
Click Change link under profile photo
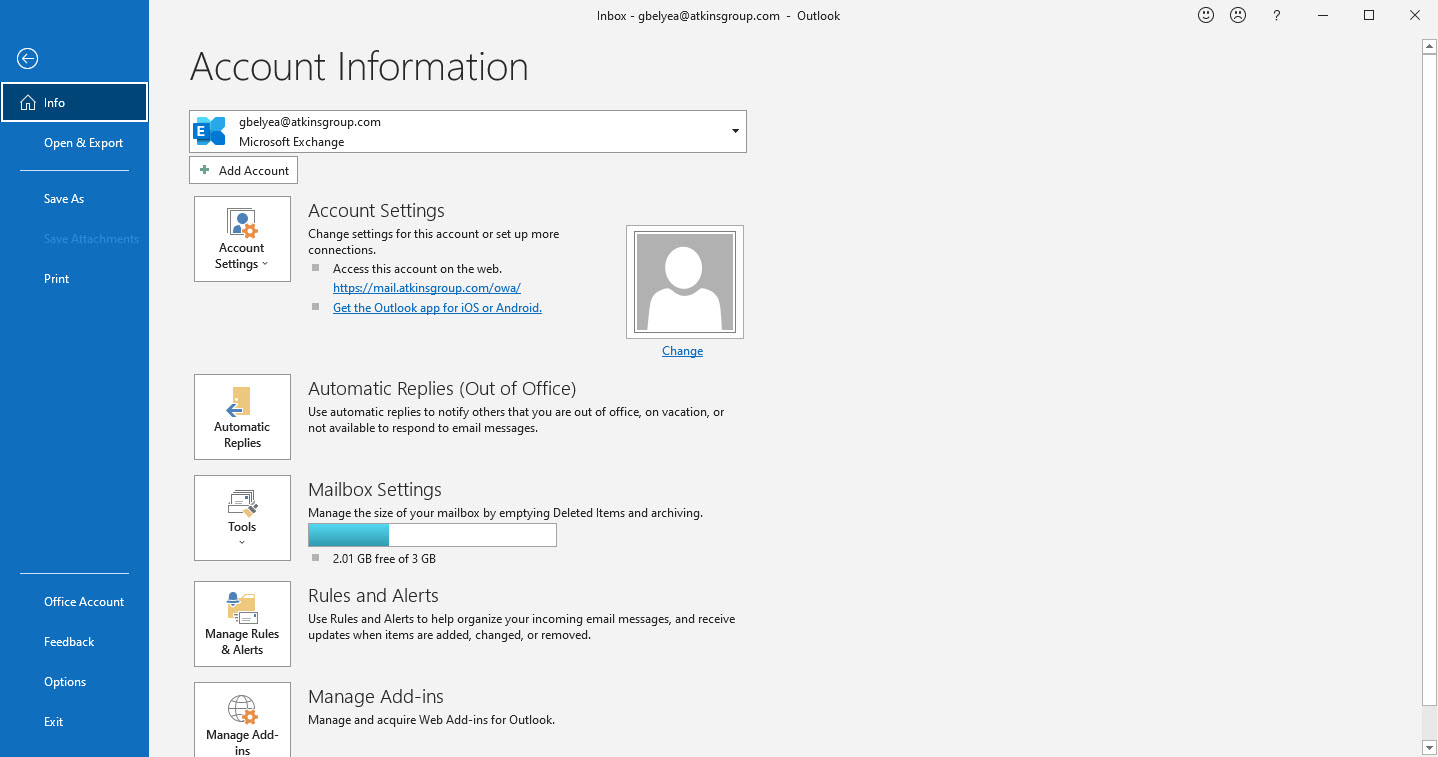682,351
